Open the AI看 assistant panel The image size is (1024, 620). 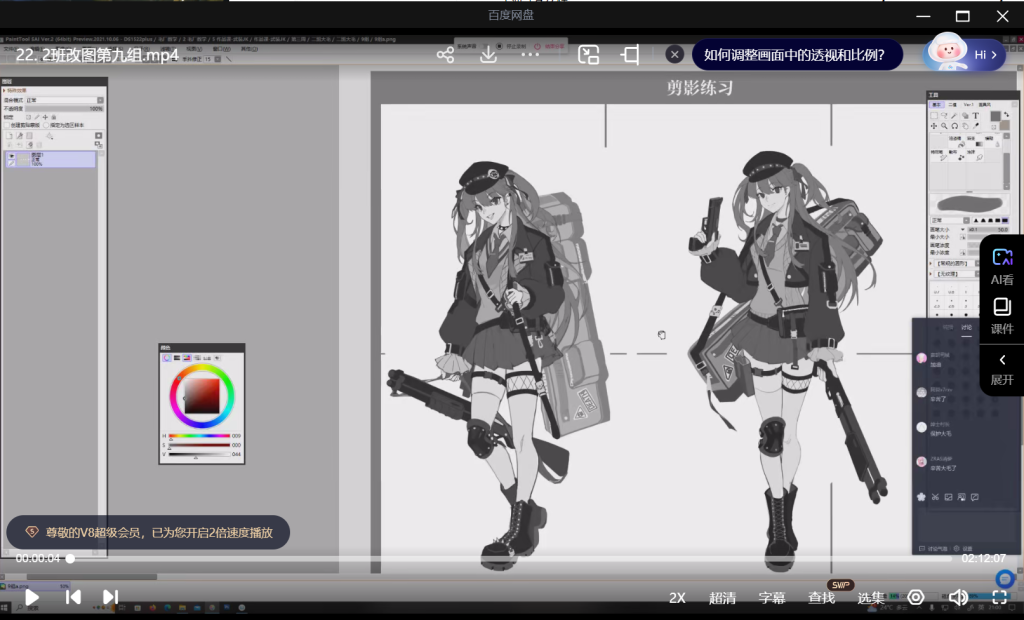pyautogui.click(x=1002, y=267)
